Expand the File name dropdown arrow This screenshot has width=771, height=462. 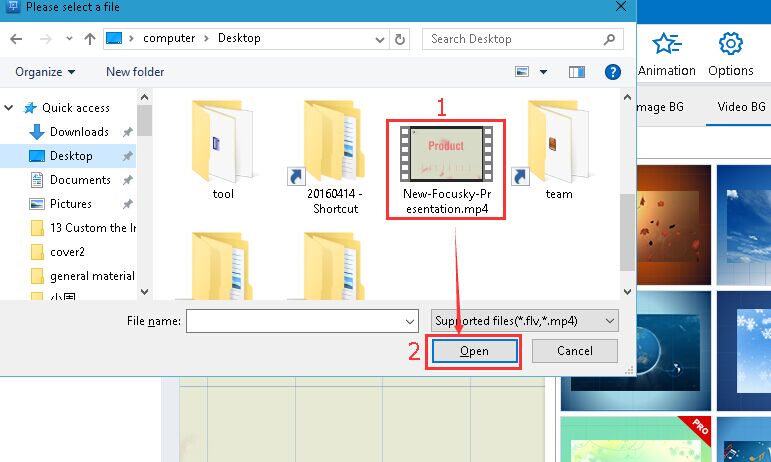[x=410, y=321]
